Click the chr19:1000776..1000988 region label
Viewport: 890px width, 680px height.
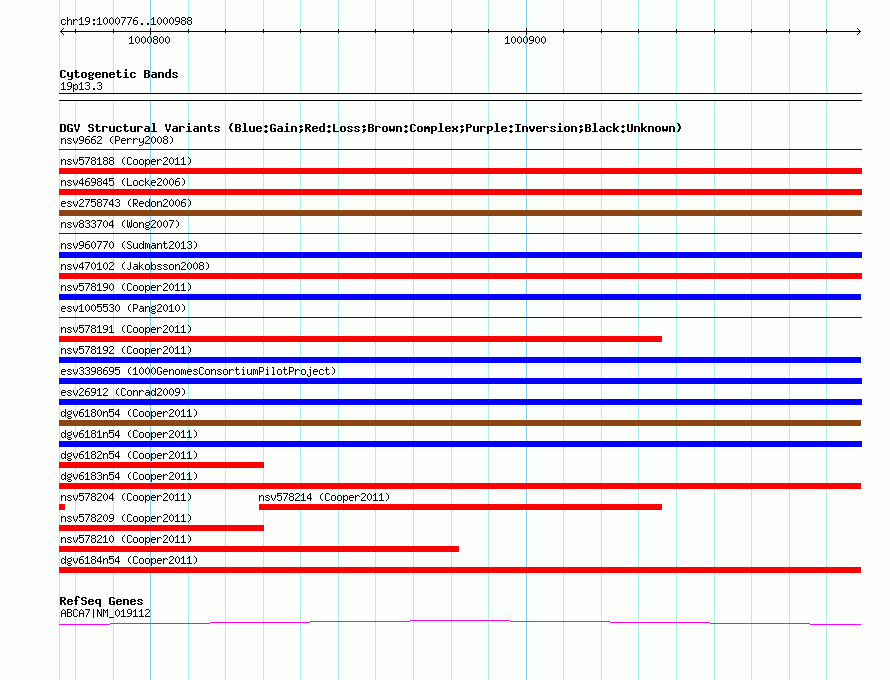point(126,21)
